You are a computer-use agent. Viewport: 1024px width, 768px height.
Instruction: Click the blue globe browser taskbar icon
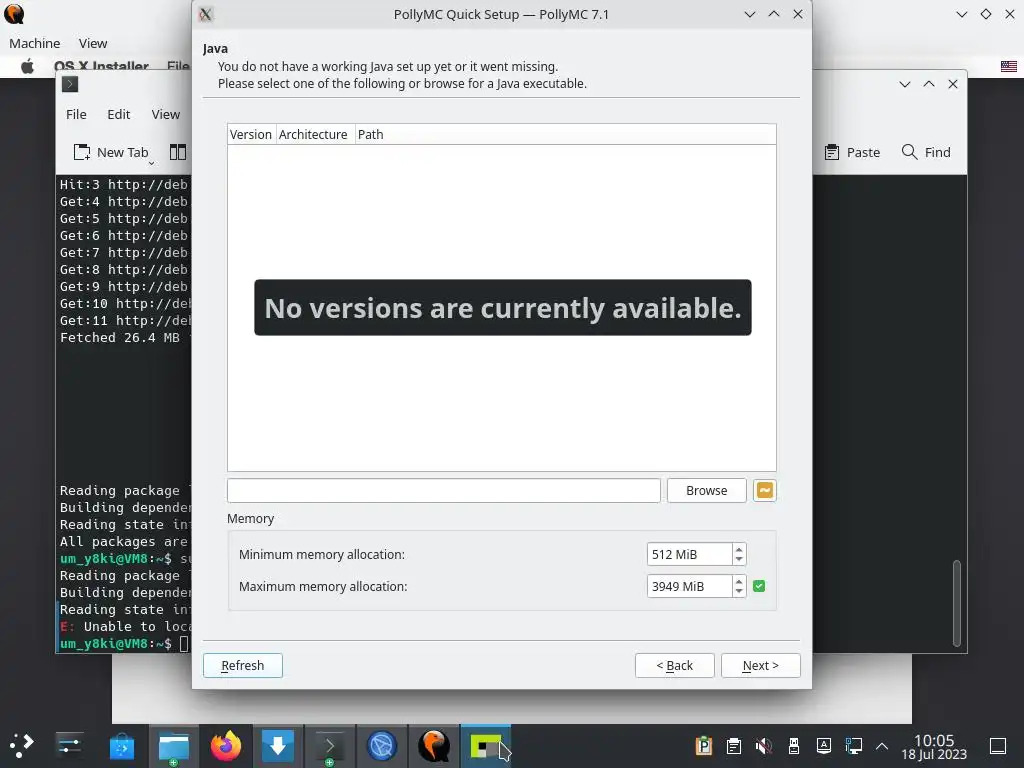click(382, 746)
